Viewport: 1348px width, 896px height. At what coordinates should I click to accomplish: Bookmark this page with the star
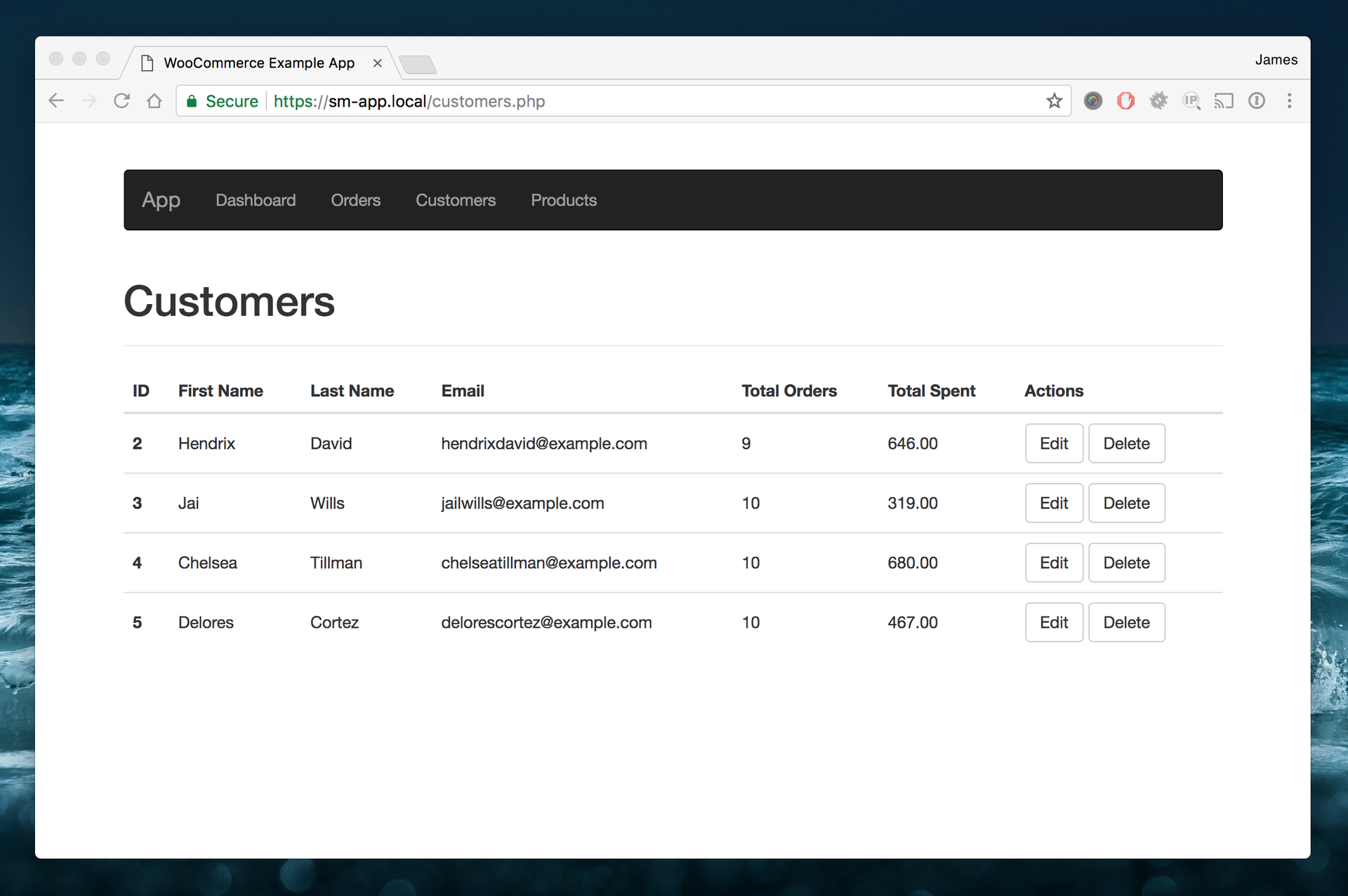pos(1054,100)
